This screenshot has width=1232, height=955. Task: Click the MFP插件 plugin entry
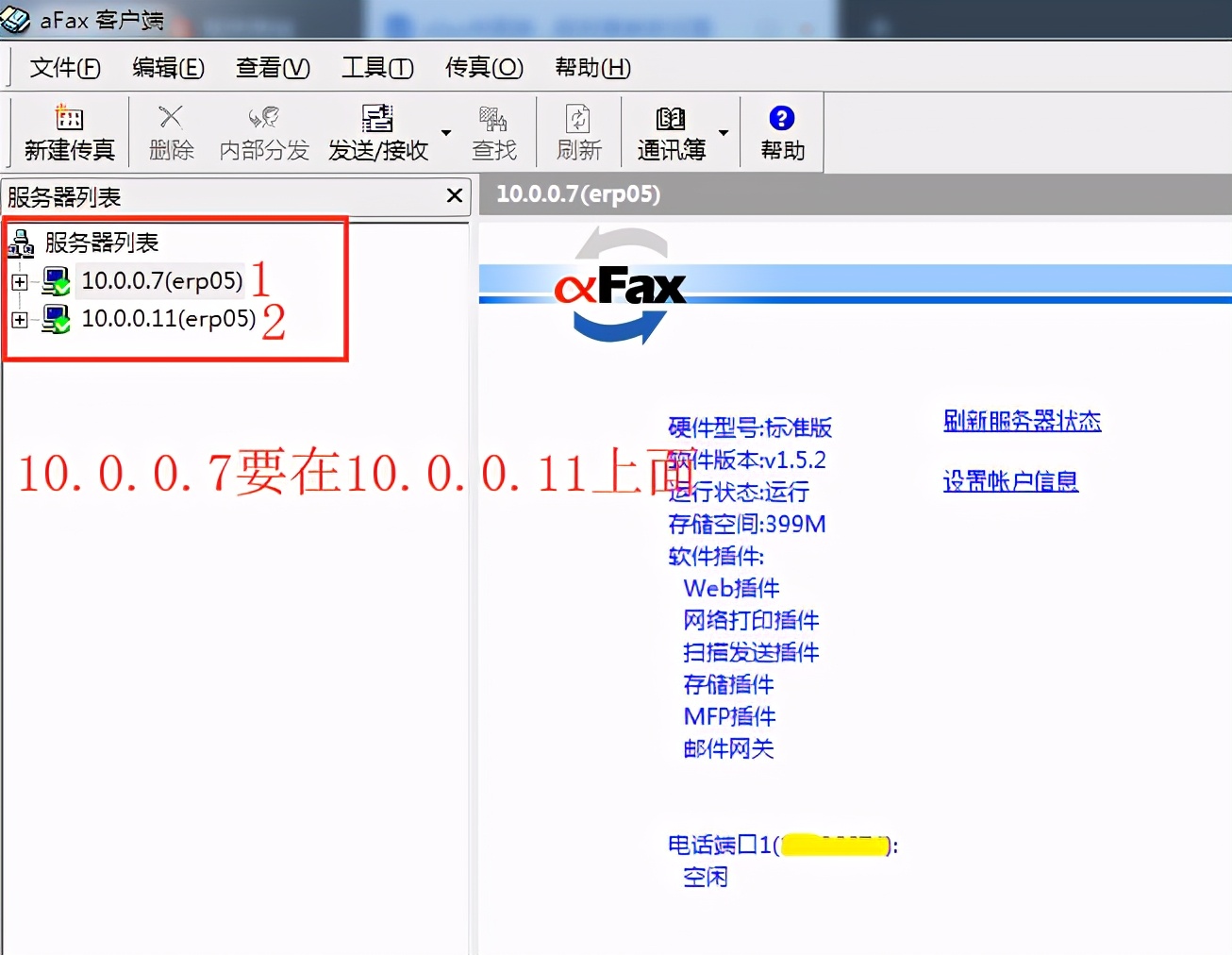tap(729, 716)
